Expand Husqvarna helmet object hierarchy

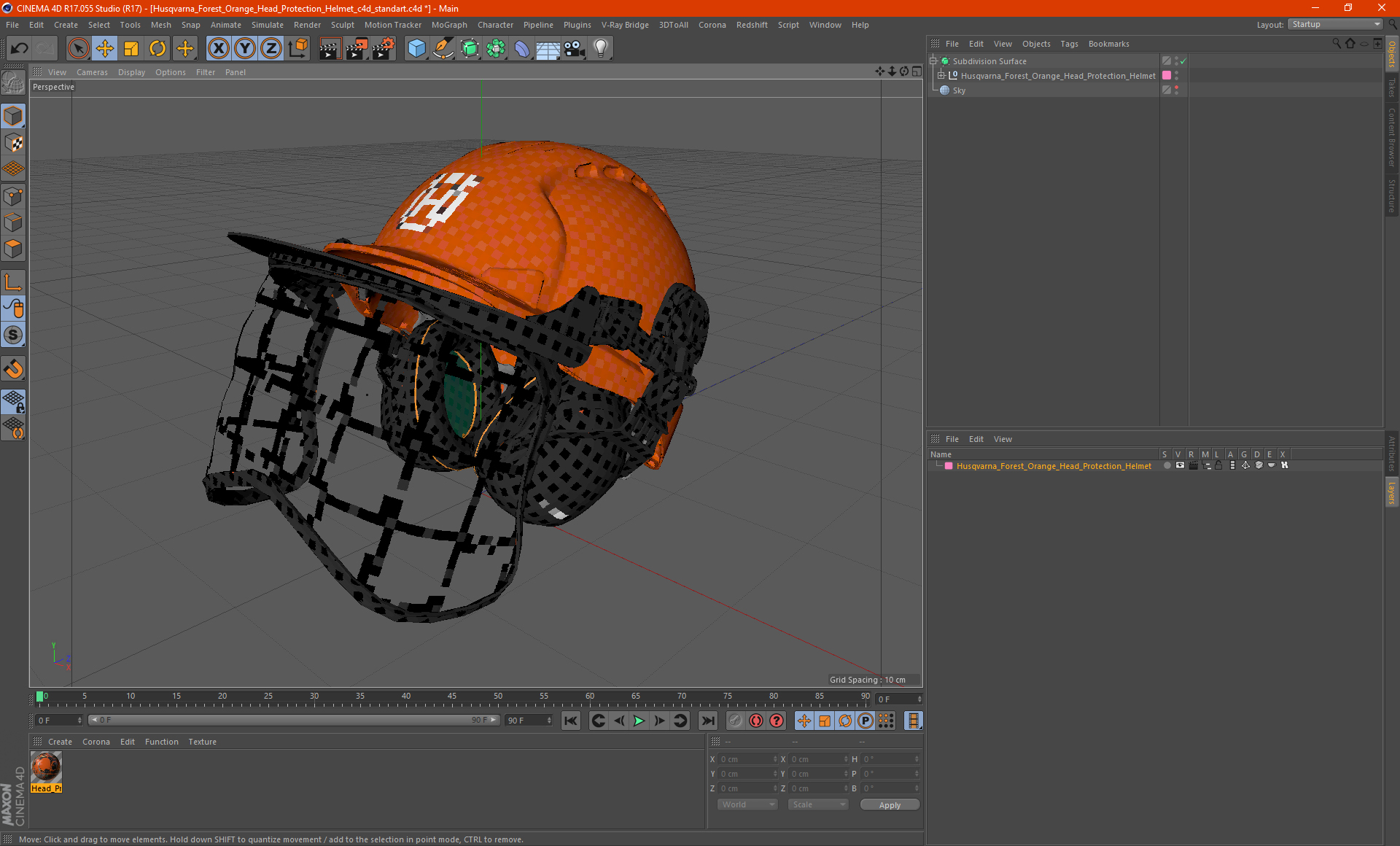(x=941, y=75)
